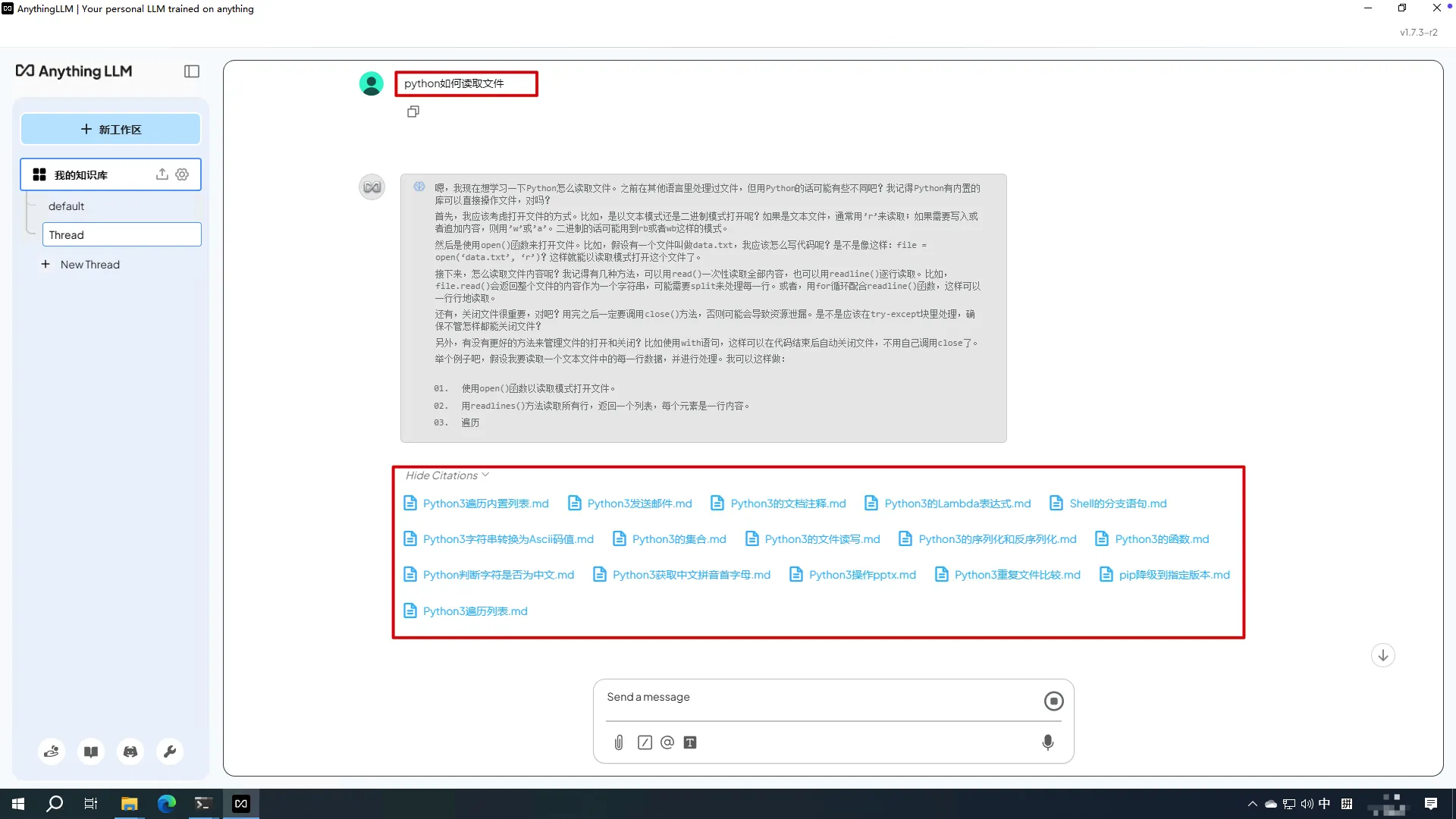Stop generating the response
Screen dimensions: 1456x819
1053,701
